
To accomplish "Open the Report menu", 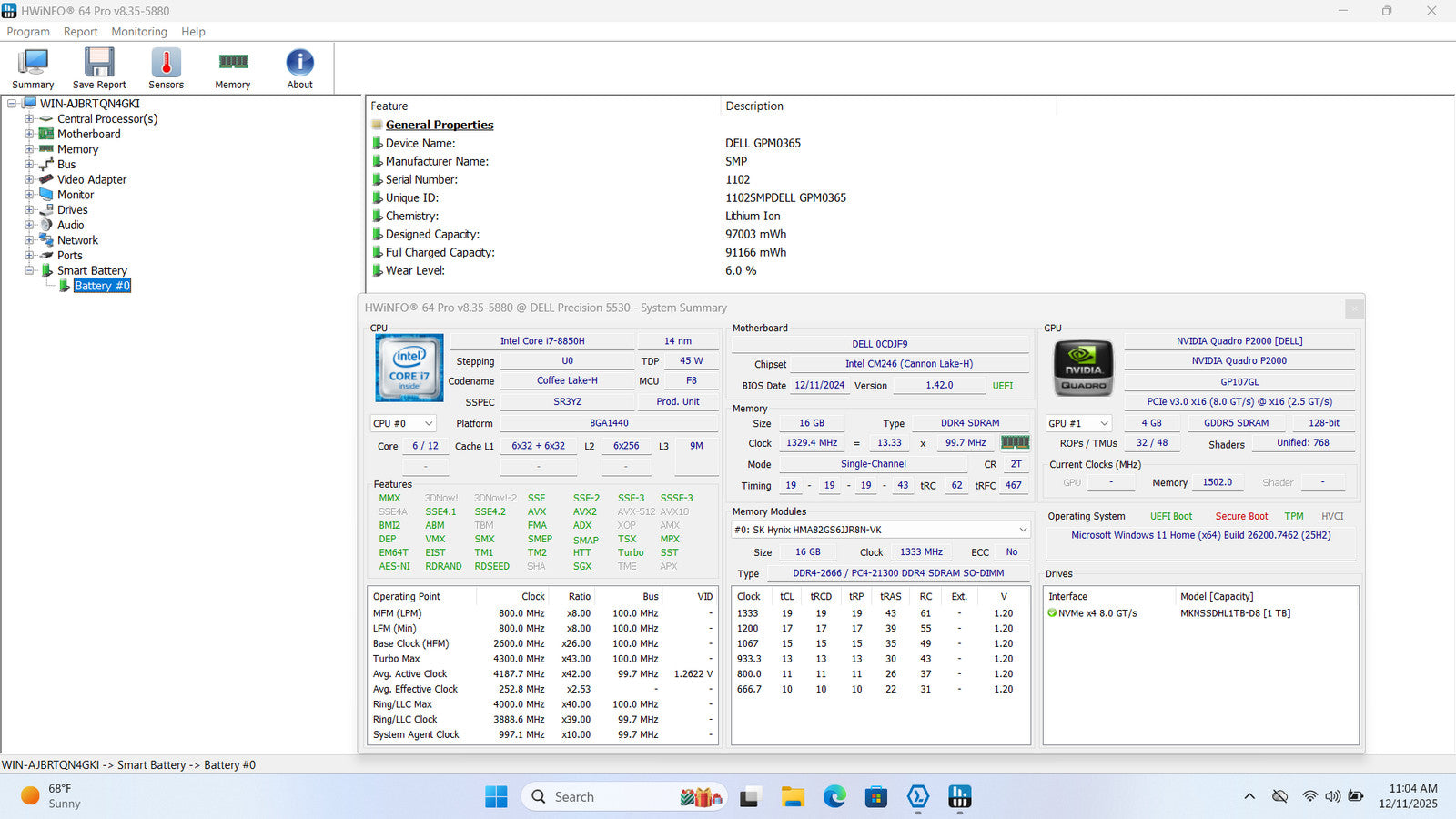I will click(x=80, y=32).
